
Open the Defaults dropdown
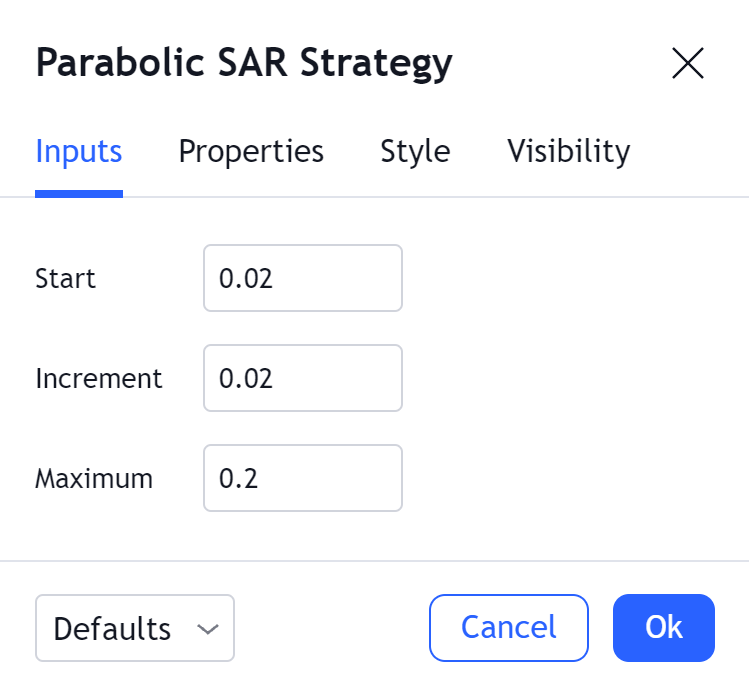tap(134, 628)
